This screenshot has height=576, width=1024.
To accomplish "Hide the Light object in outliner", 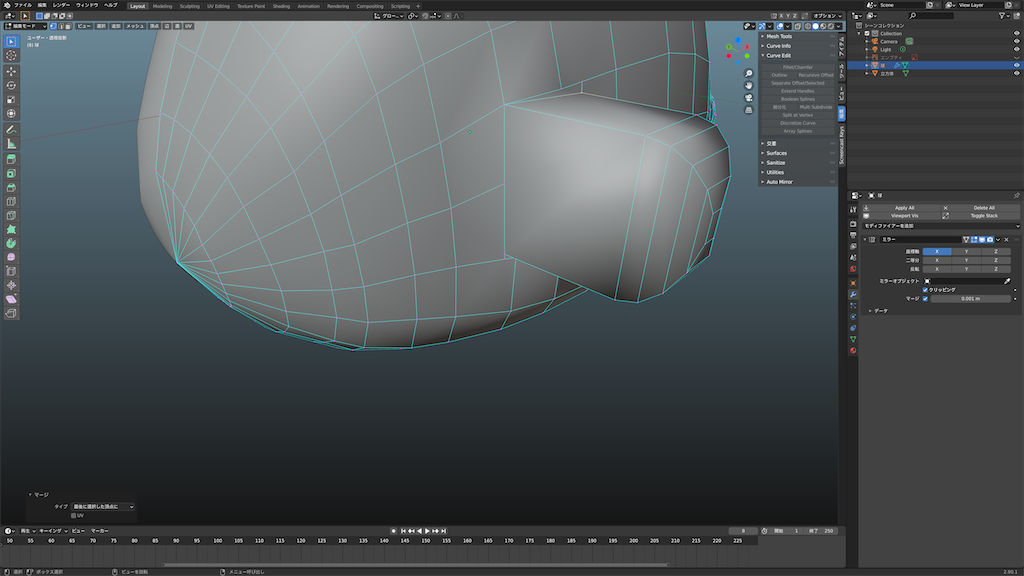I will (x=1016, y=49).
